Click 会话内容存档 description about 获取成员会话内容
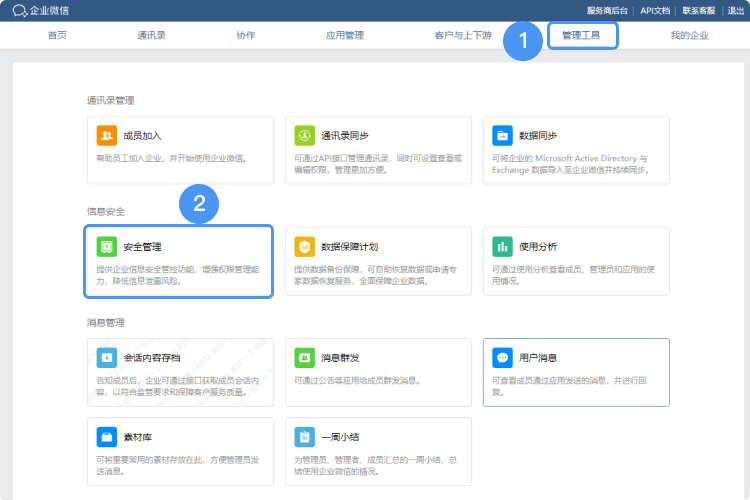750x500 pixels. point(177,386)
